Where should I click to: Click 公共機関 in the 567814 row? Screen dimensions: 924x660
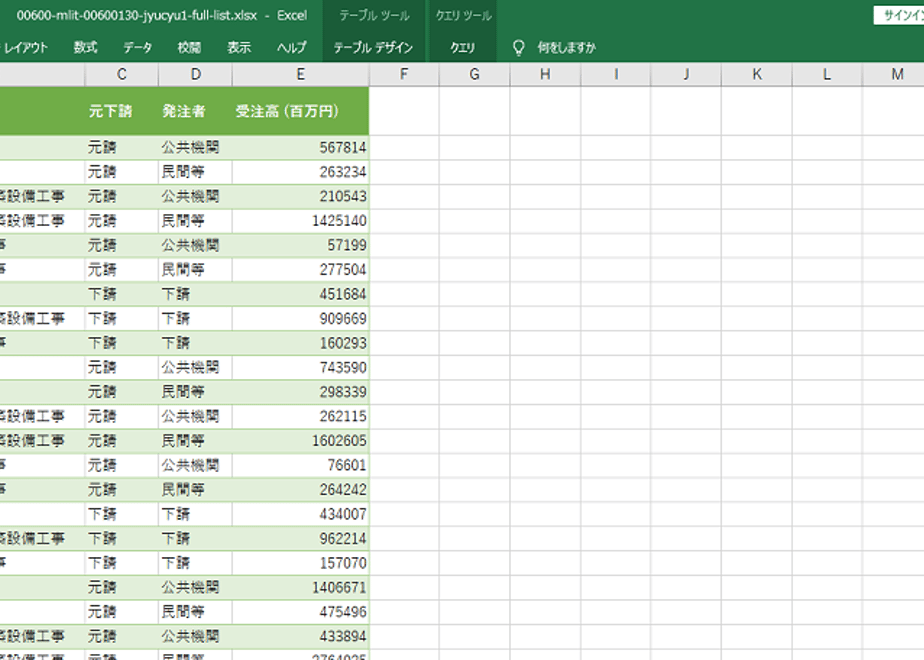tap(190, 147)
